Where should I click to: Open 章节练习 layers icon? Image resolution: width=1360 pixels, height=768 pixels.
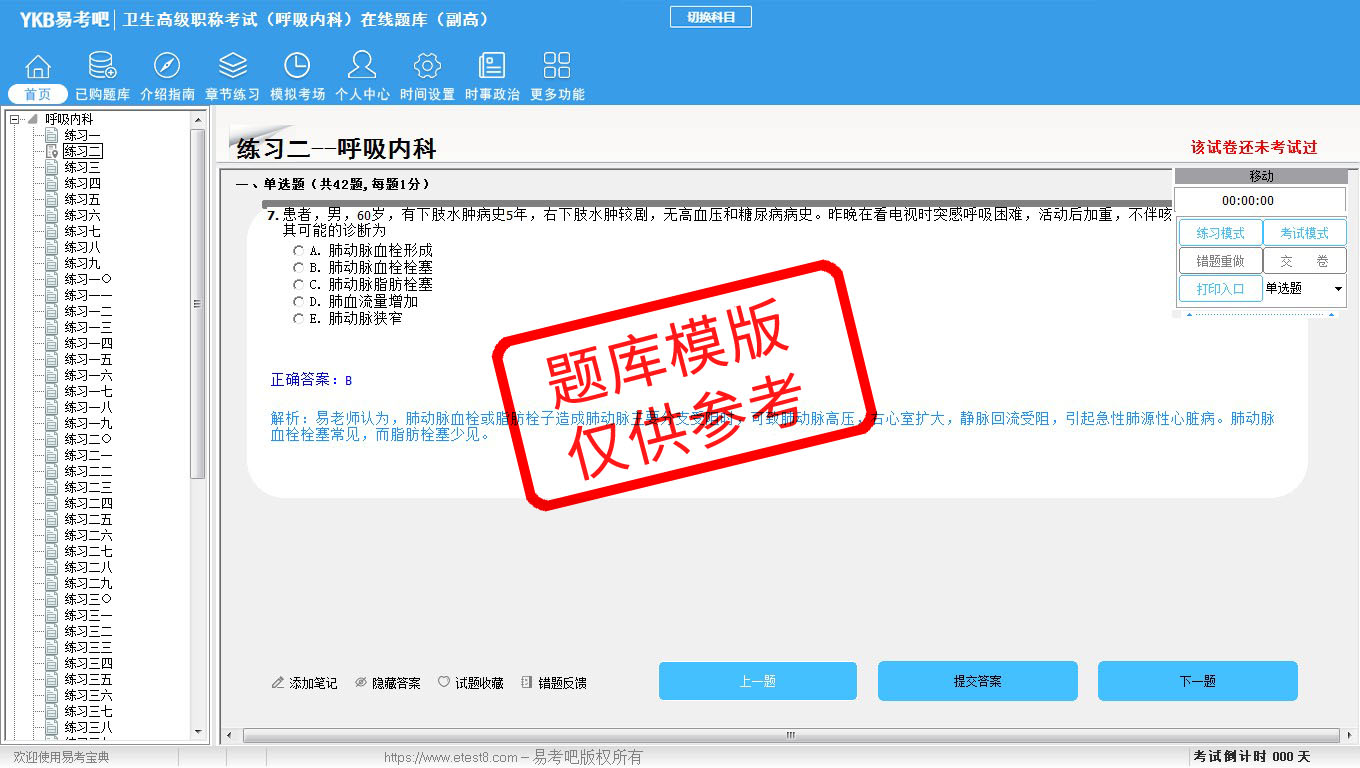(232, 67)
